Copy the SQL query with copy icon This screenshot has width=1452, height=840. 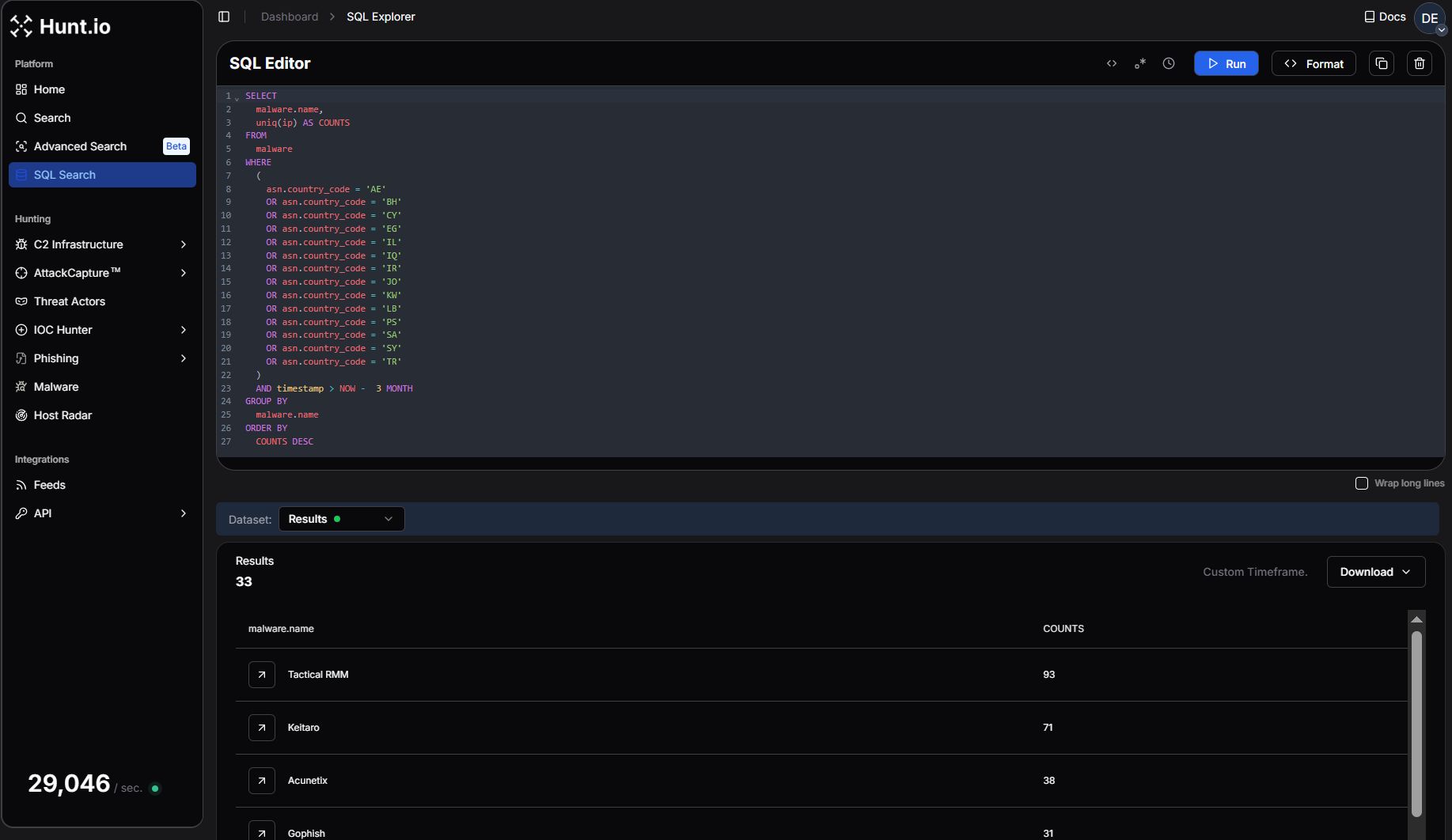pos(1382,63)
